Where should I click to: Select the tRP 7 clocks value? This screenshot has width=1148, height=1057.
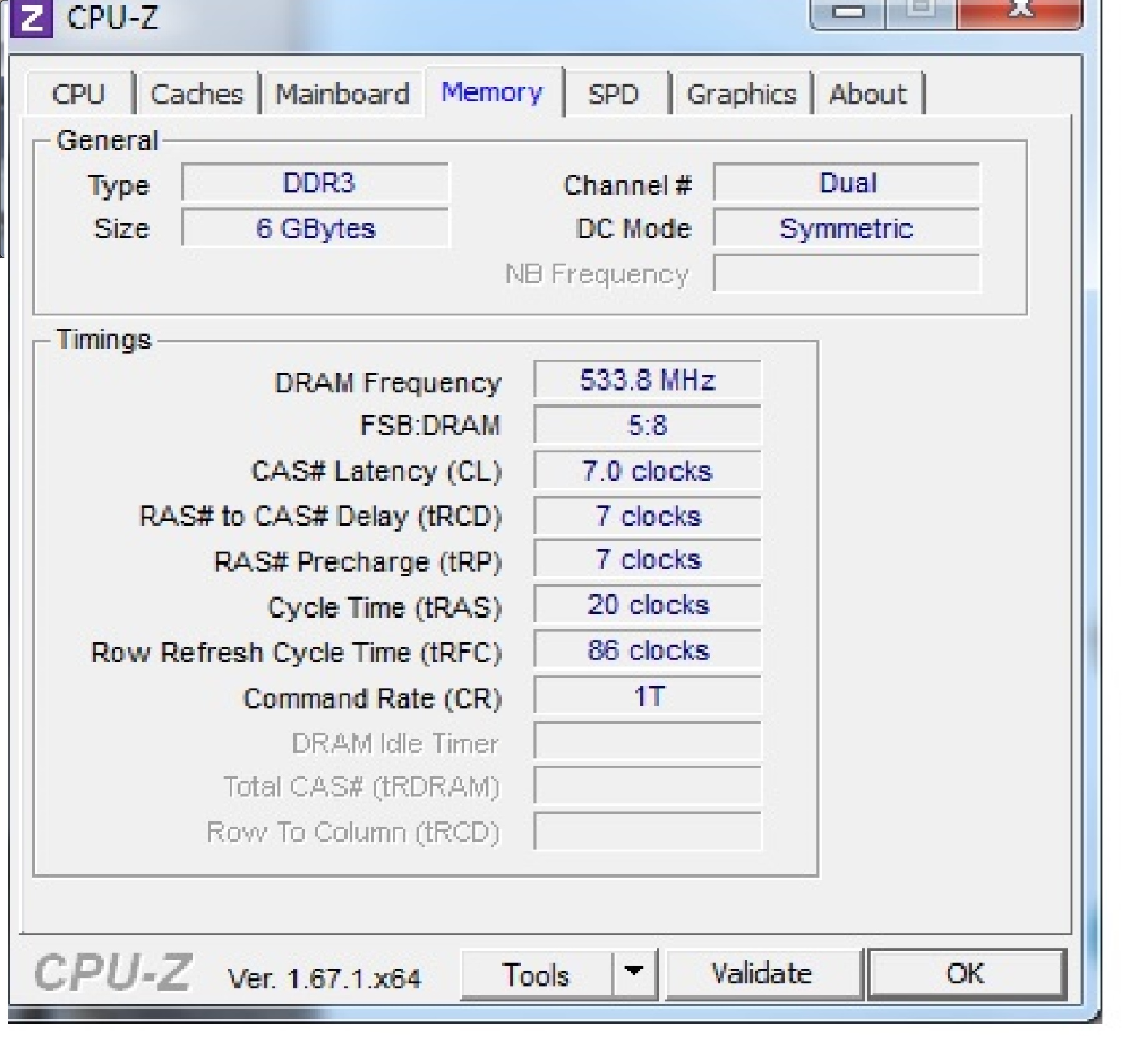(648, 559)
